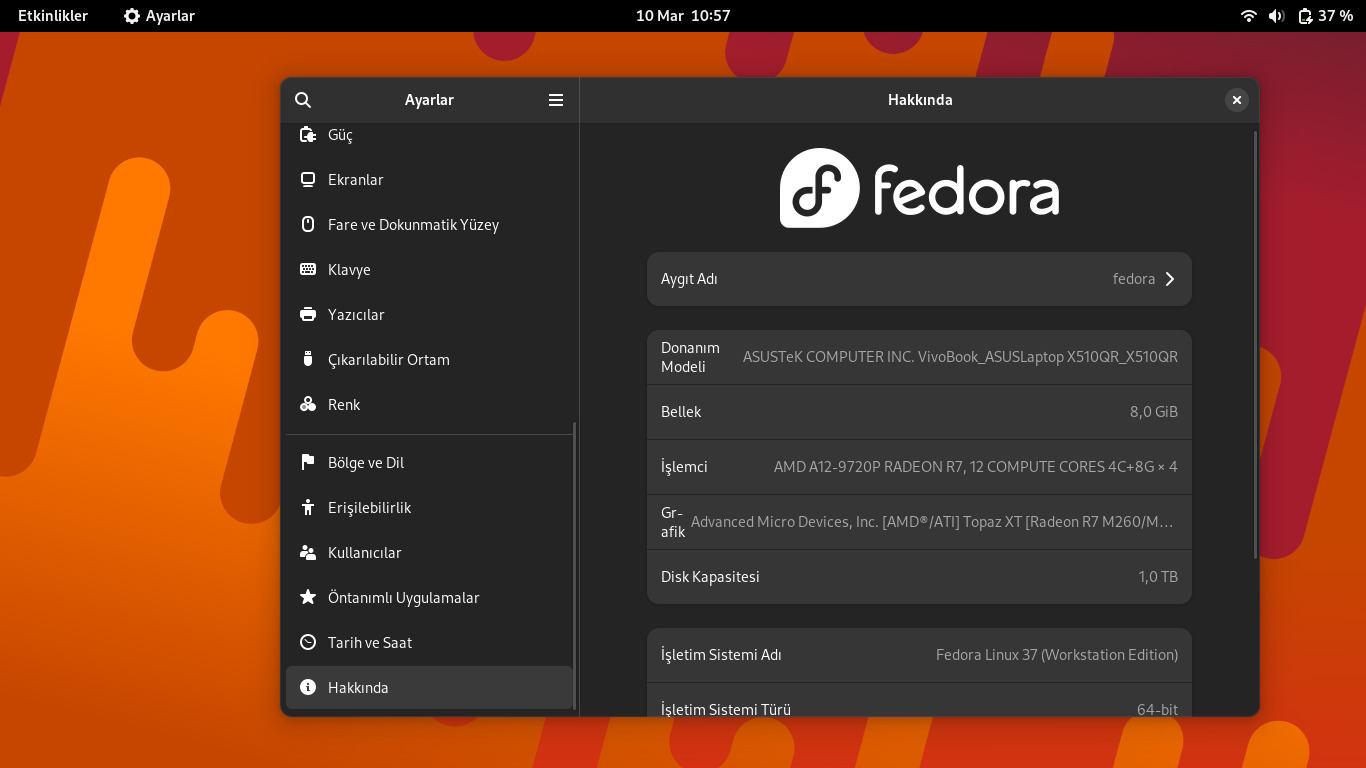The width and height of the screenshot is (1366, 768).
Task: Click the Ekranlar display icon
Action: pos(308,180)
